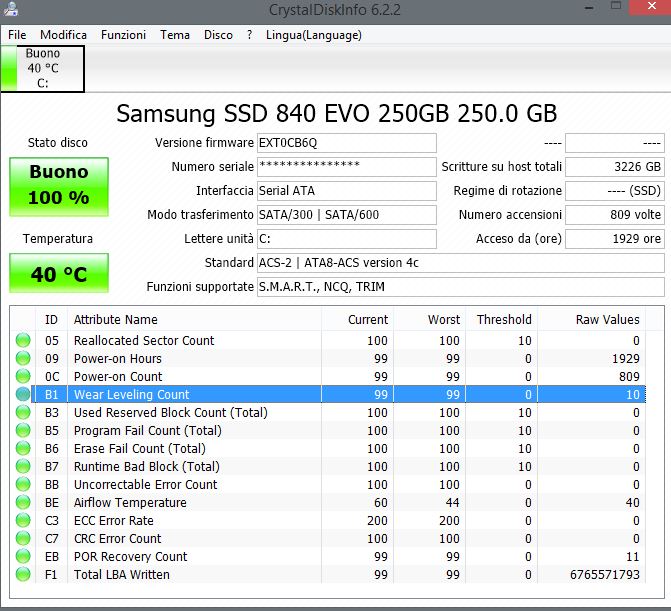Open the Modifica menu
Image resolution: width=671 pixels, height=611 pixels.
[x=63, y=35]
